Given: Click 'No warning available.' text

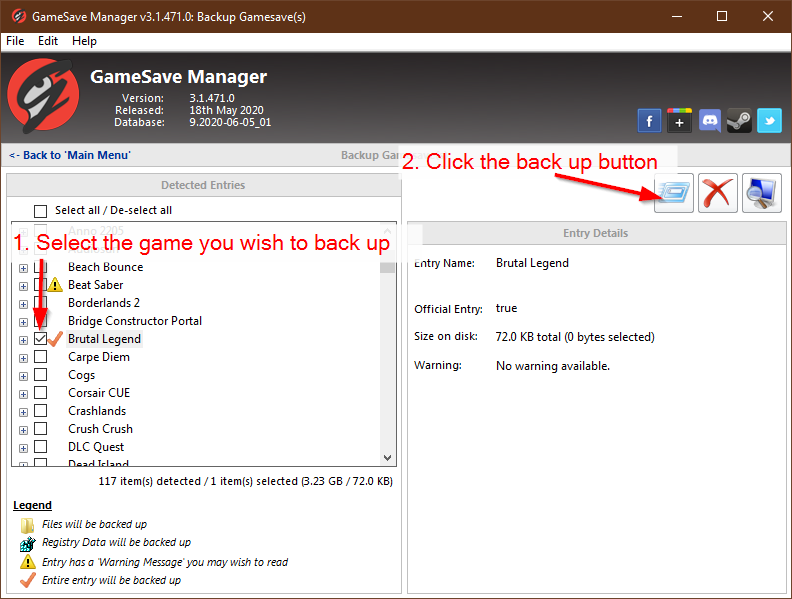Looking at the screenshot, I should coord(553,366).
